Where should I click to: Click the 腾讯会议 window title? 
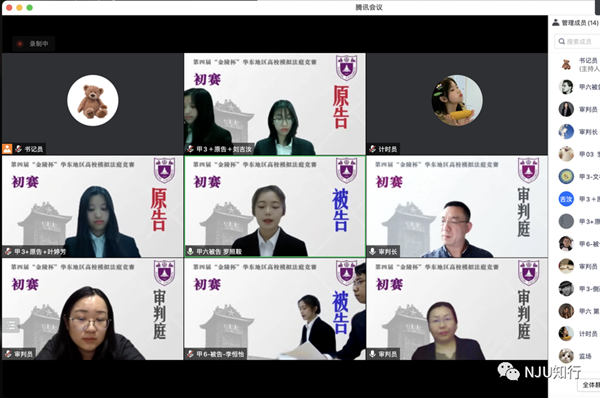click(x=369, y=7)
